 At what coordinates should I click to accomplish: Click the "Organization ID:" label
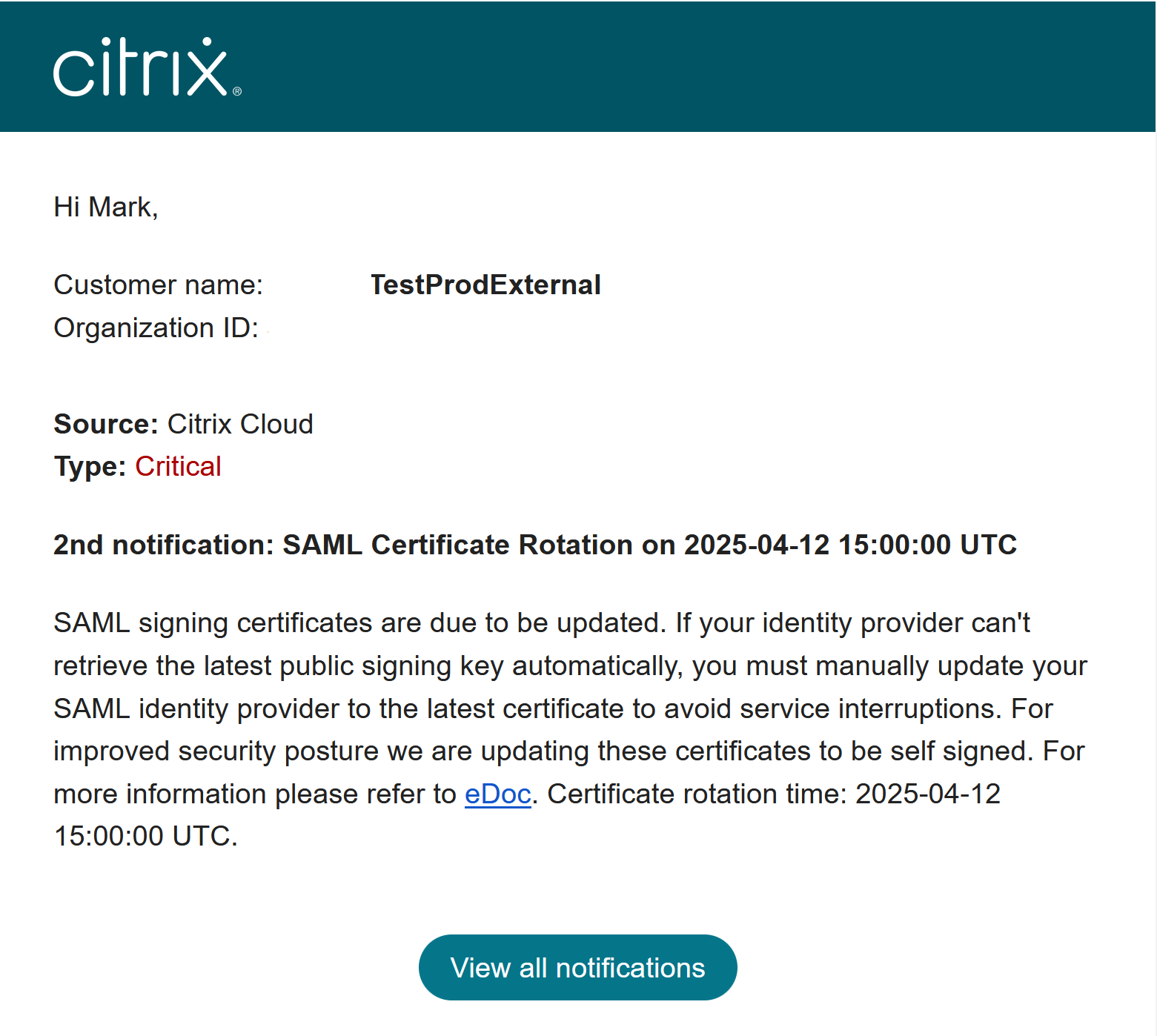pyautogui.click(x=156, y=328)
